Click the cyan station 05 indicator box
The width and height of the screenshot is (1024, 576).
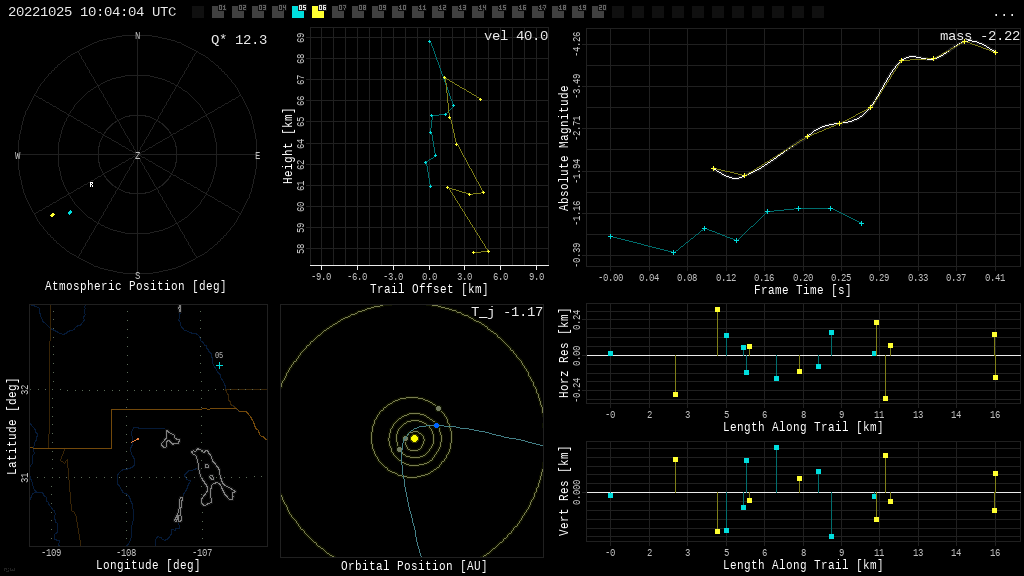298,12
